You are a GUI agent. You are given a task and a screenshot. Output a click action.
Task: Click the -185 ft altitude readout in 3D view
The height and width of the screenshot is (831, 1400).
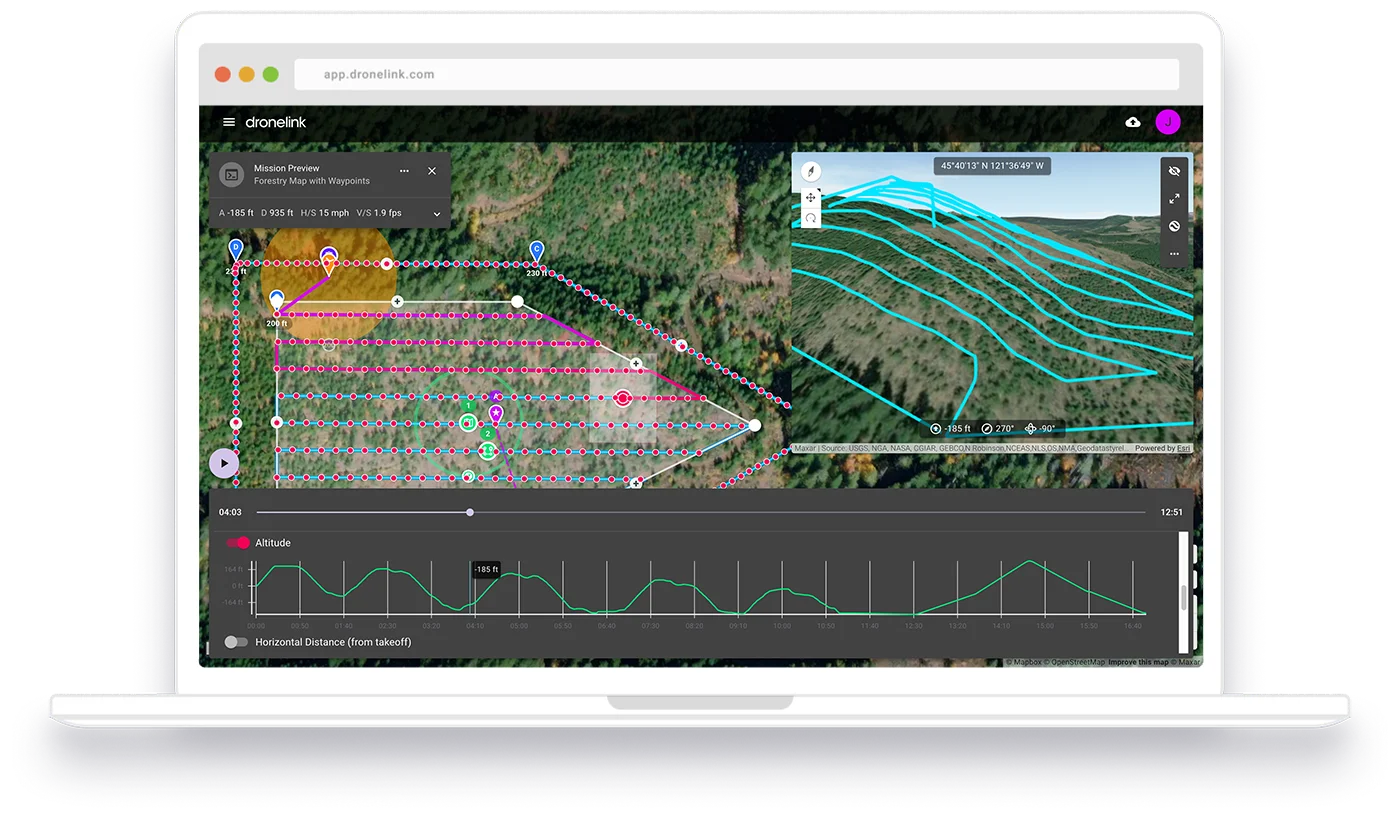pyautogui.click(x=950, y=428)
